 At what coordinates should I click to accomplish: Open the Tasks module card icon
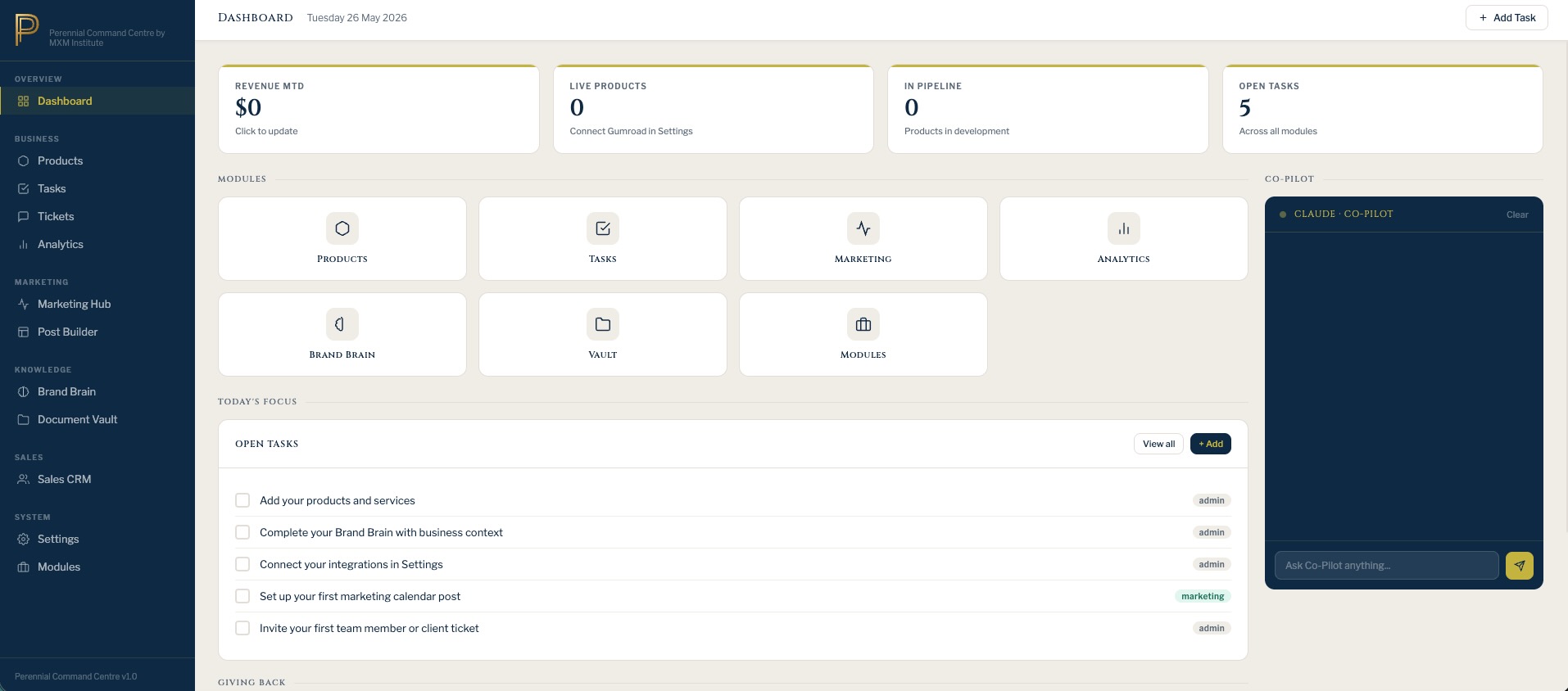click(x=603, y=228)
